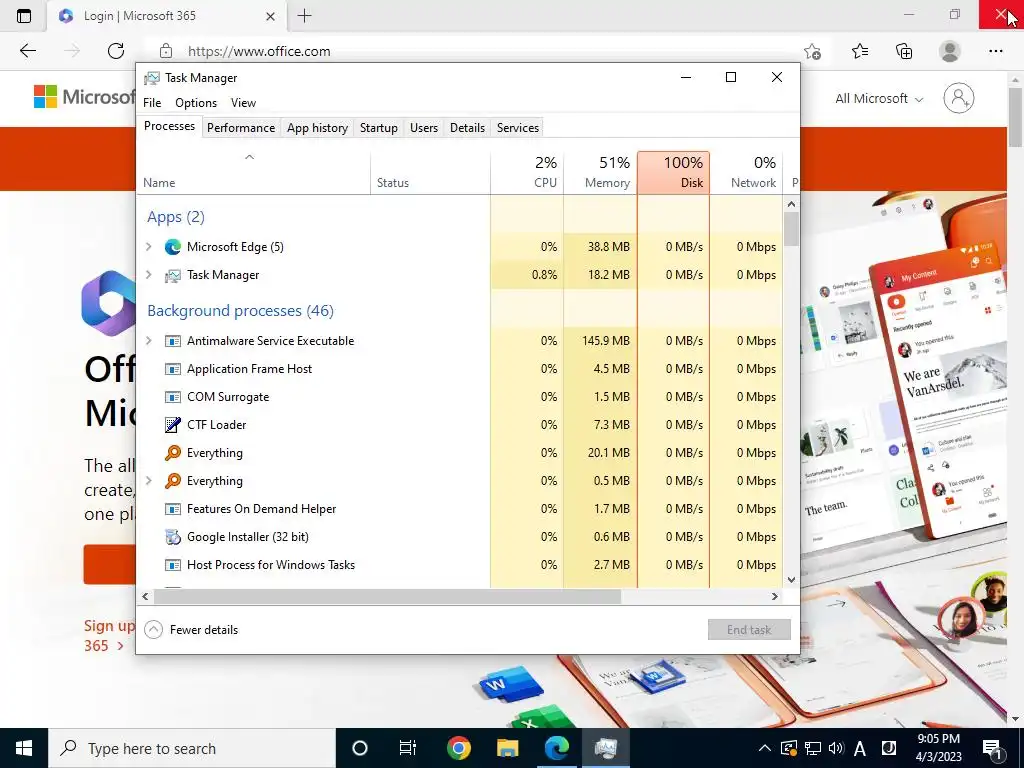This screenshot has width=1024, height=768.
Task: Open the Edge tab actions menu icon
Action: [24, 16]
